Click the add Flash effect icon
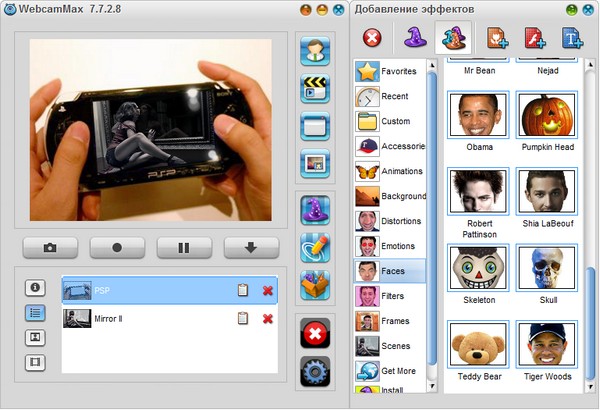600x410 pixels. coord(535,38)
